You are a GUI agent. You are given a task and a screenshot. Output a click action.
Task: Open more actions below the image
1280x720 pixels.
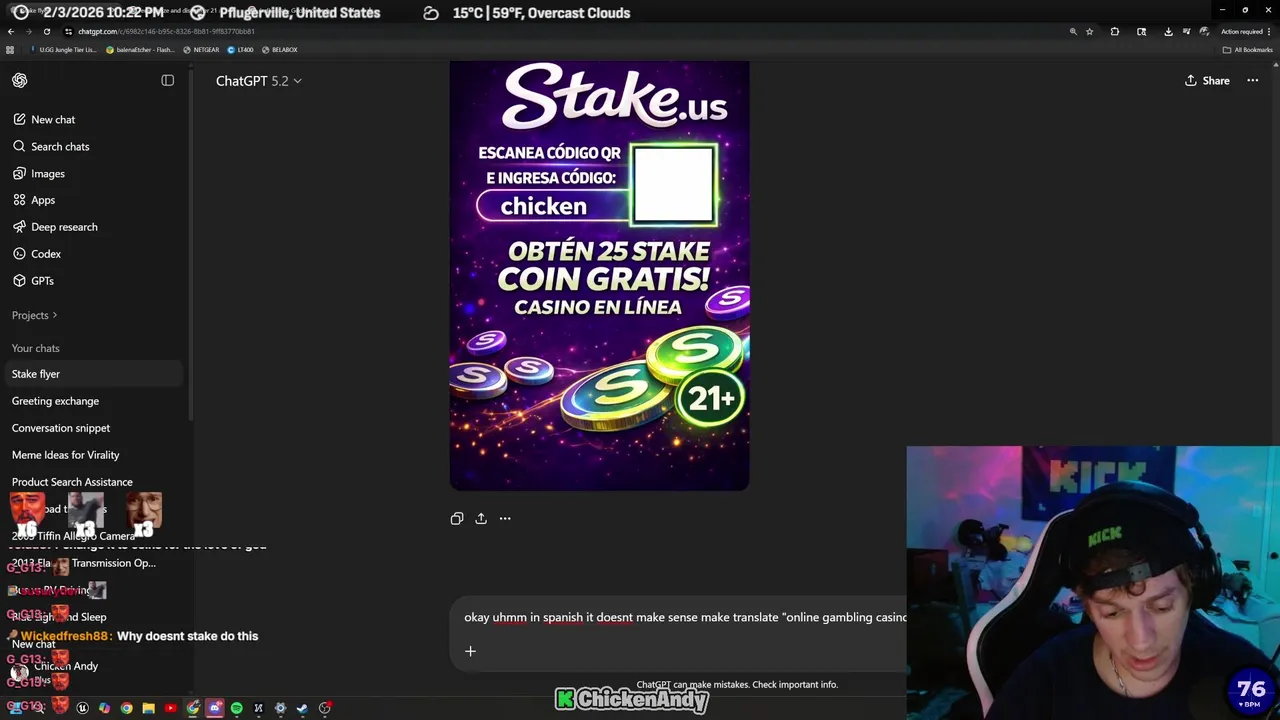pos(505,518)
